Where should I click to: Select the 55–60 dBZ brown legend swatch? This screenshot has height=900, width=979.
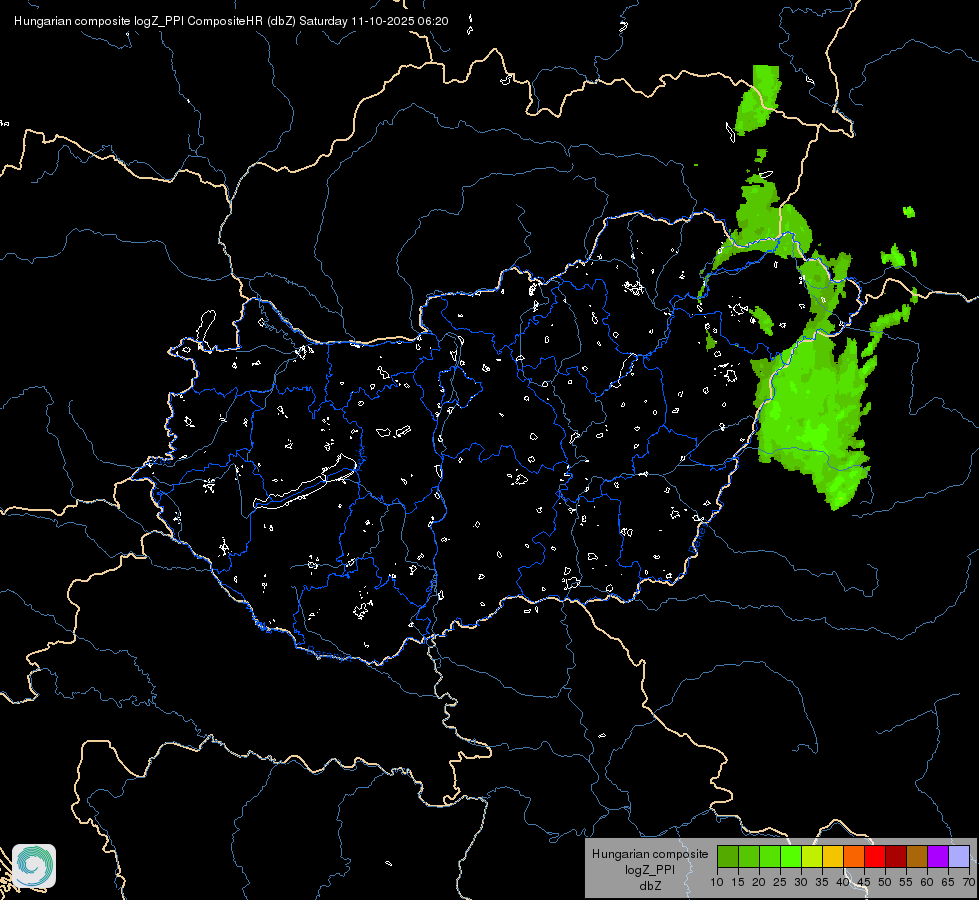917,856
